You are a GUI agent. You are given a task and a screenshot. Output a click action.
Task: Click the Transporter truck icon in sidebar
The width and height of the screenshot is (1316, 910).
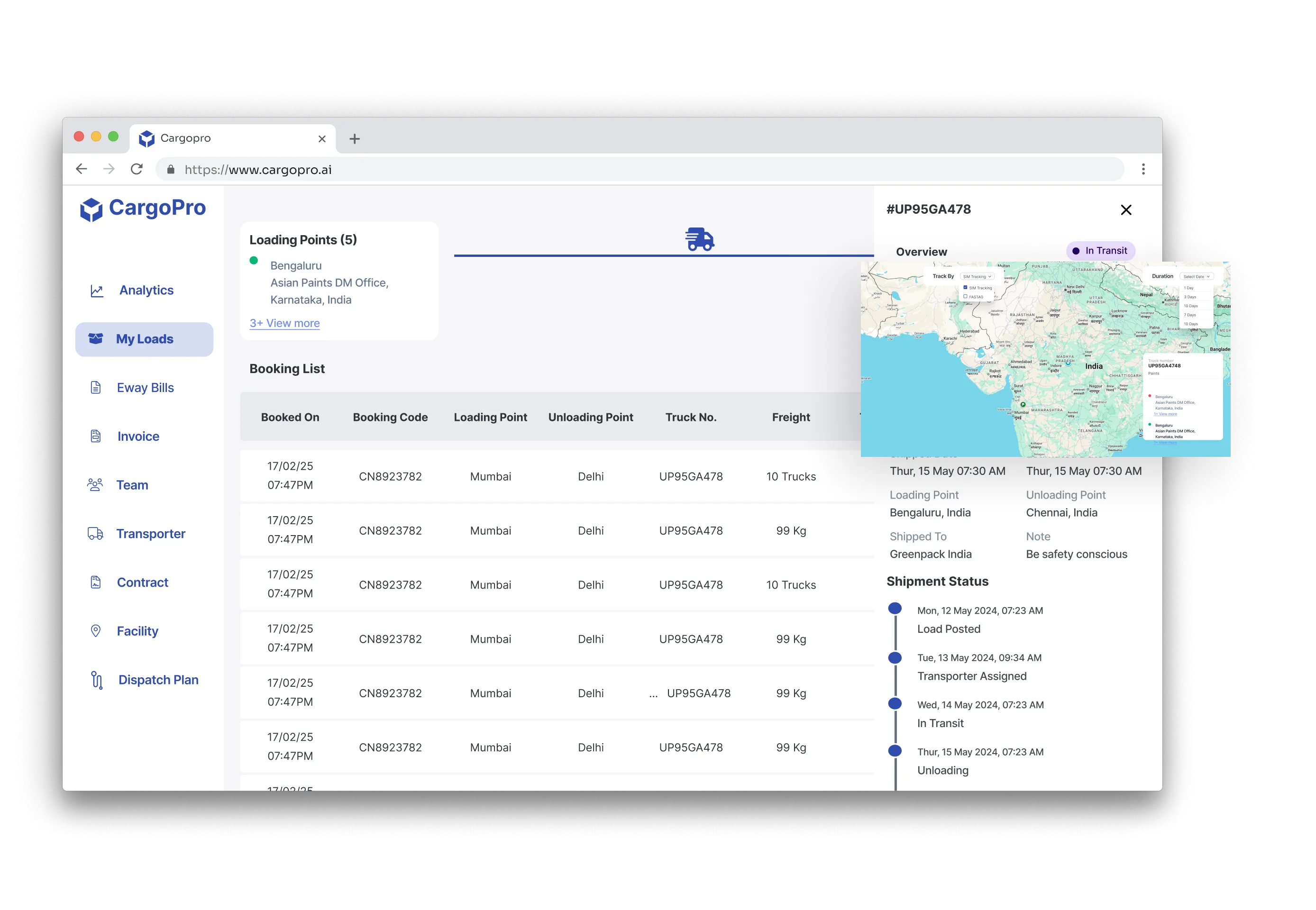coord(95,534)
